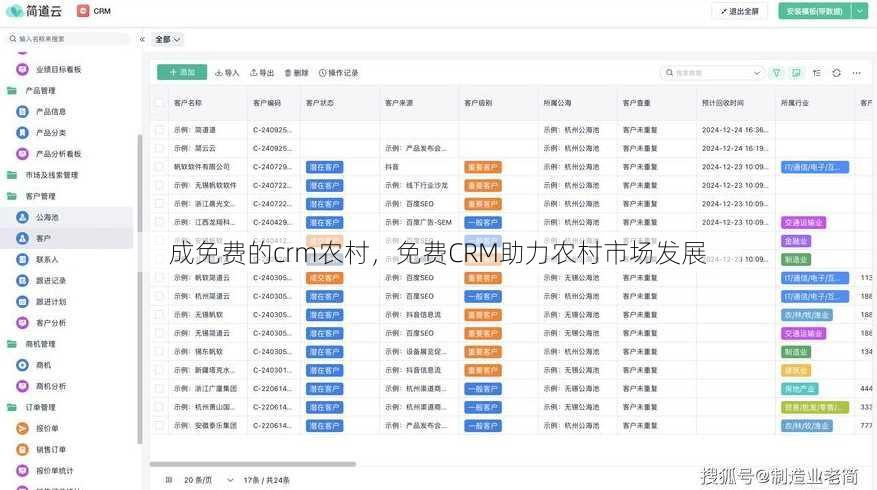Viewport: 877px width, 490px height.
Task: Check the row 示例: 简云云
Action: pyautogui.click(x=159, y=148)
